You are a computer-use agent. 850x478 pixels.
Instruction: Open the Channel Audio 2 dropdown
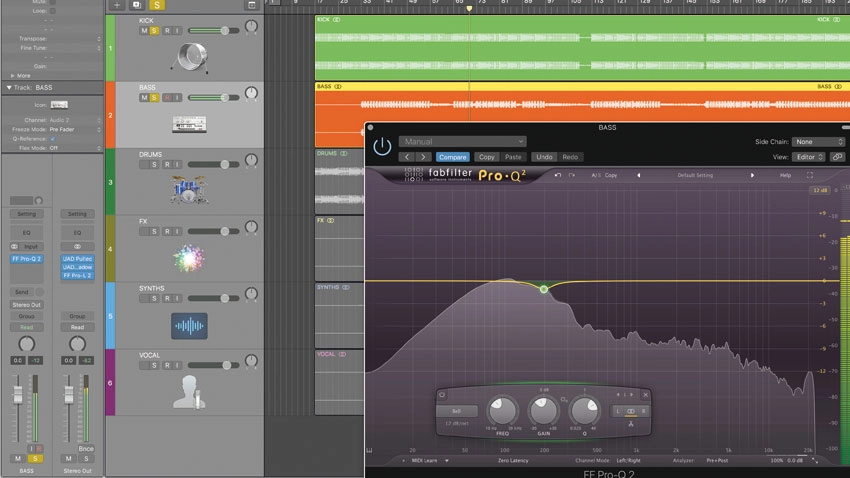click(74, 120)
